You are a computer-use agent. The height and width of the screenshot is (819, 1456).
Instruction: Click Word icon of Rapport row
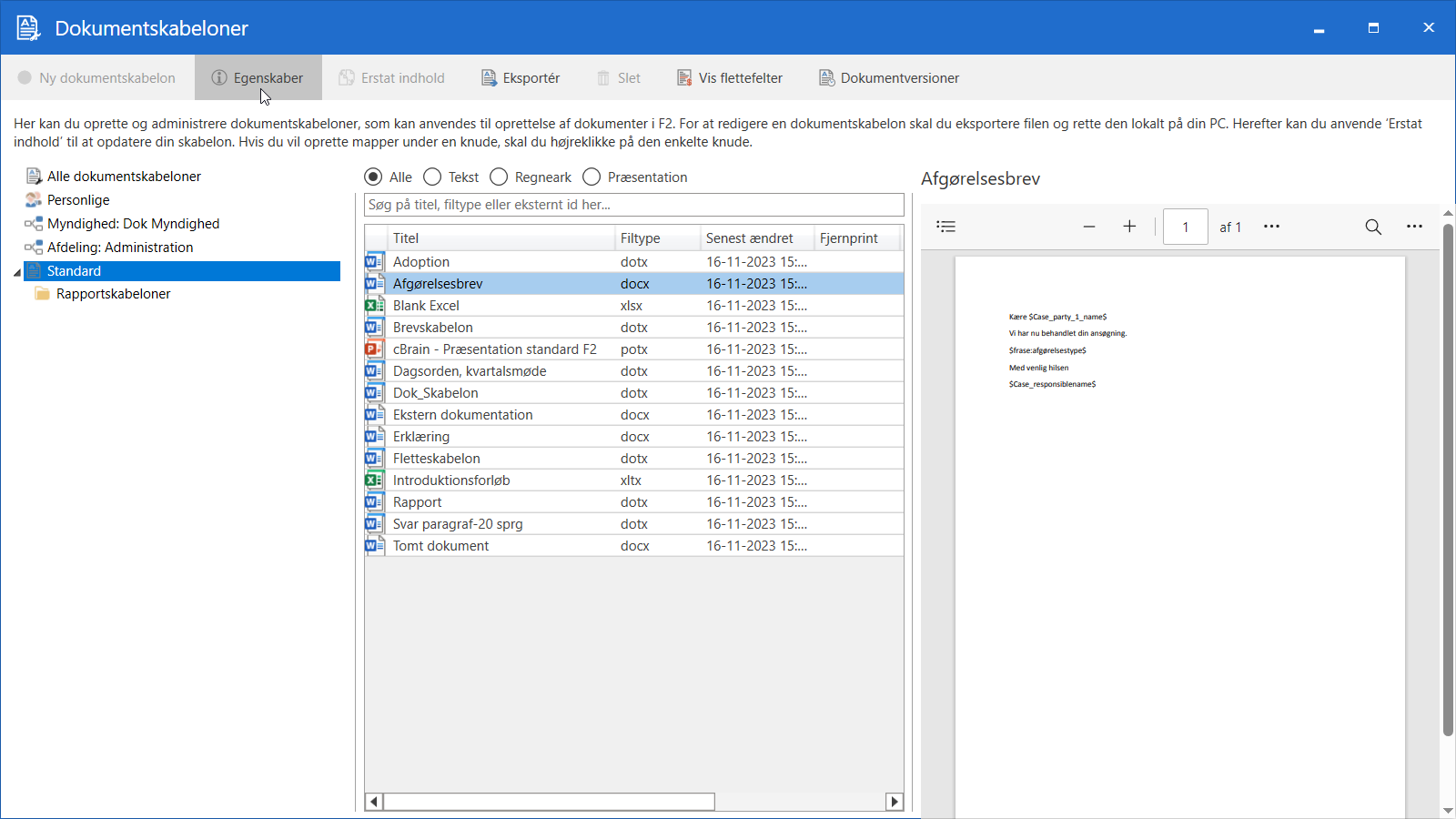tap(374, 502)
